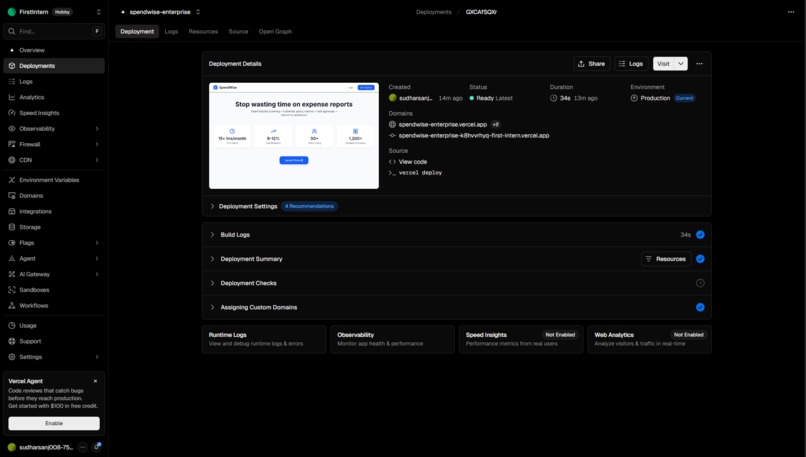
Task: Click the Resources button in Deployment Summary
Action: pyautogui.click(x=666, y=259)
